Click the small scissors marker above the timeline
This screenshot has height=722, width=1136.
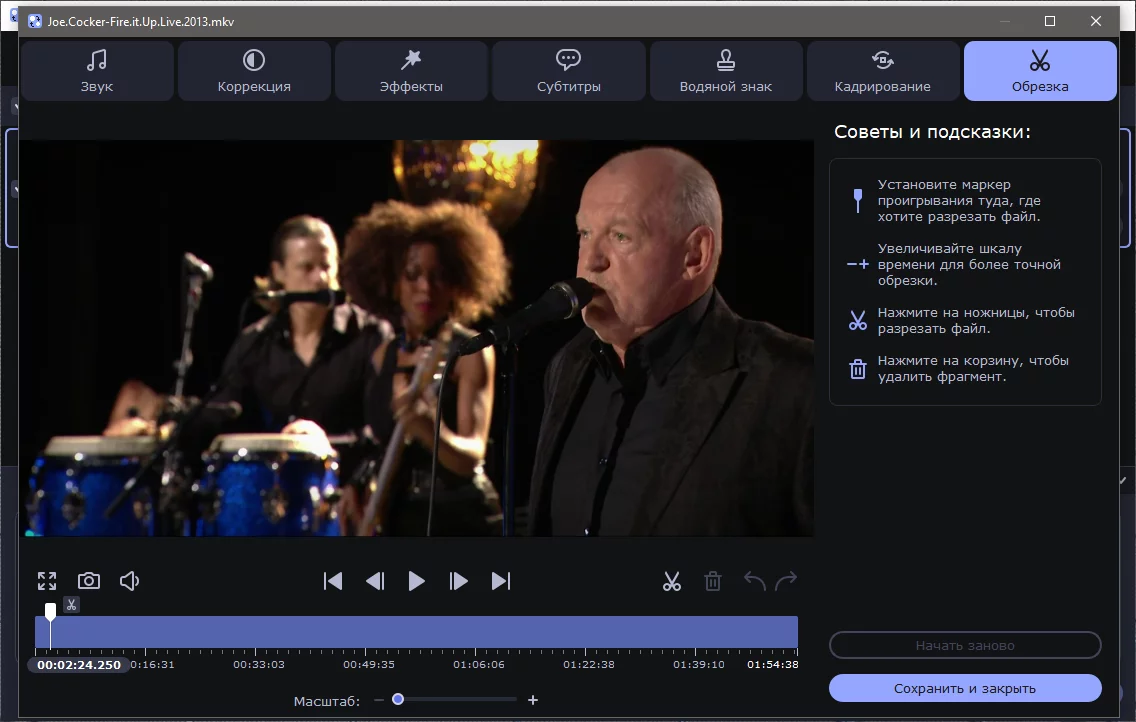tap(71, 605)
